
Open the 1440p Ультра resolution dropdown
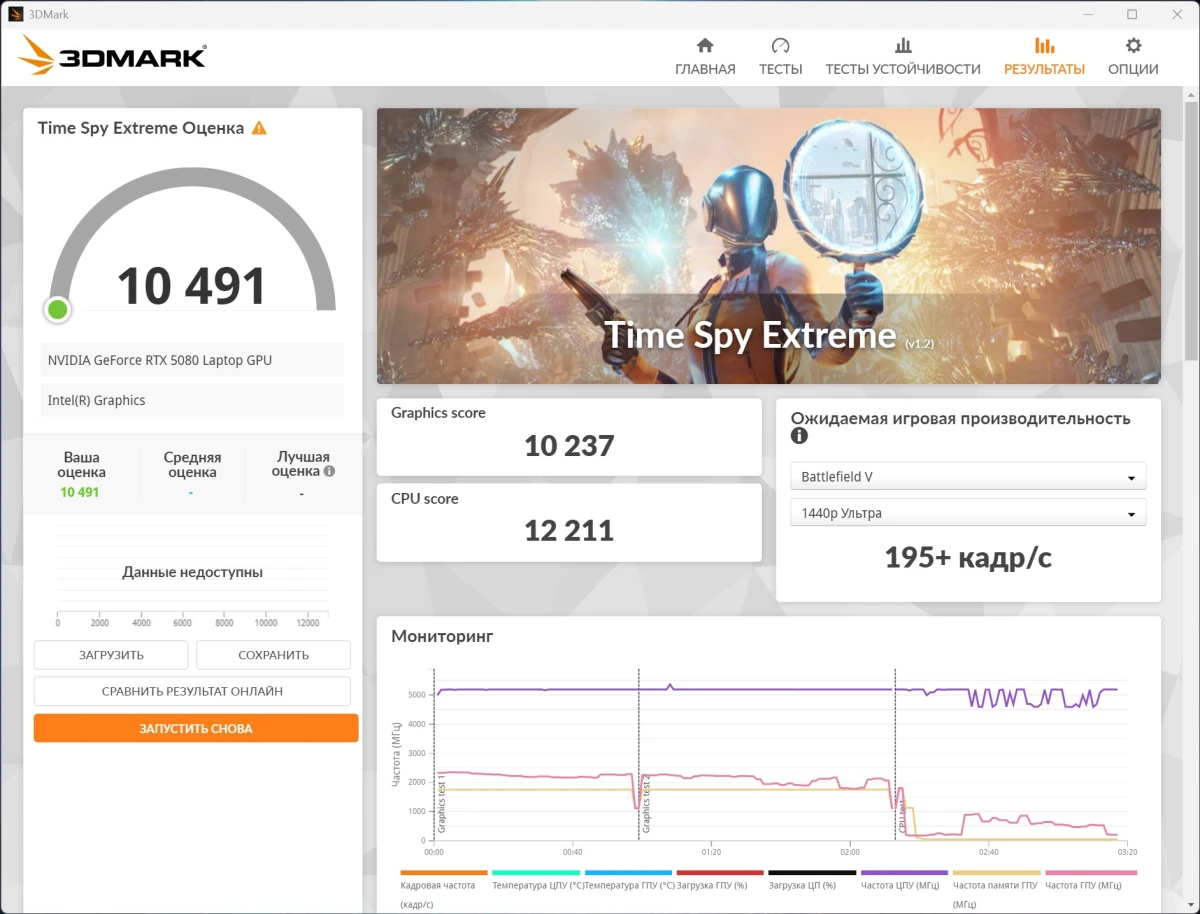(x=968, y=513)
